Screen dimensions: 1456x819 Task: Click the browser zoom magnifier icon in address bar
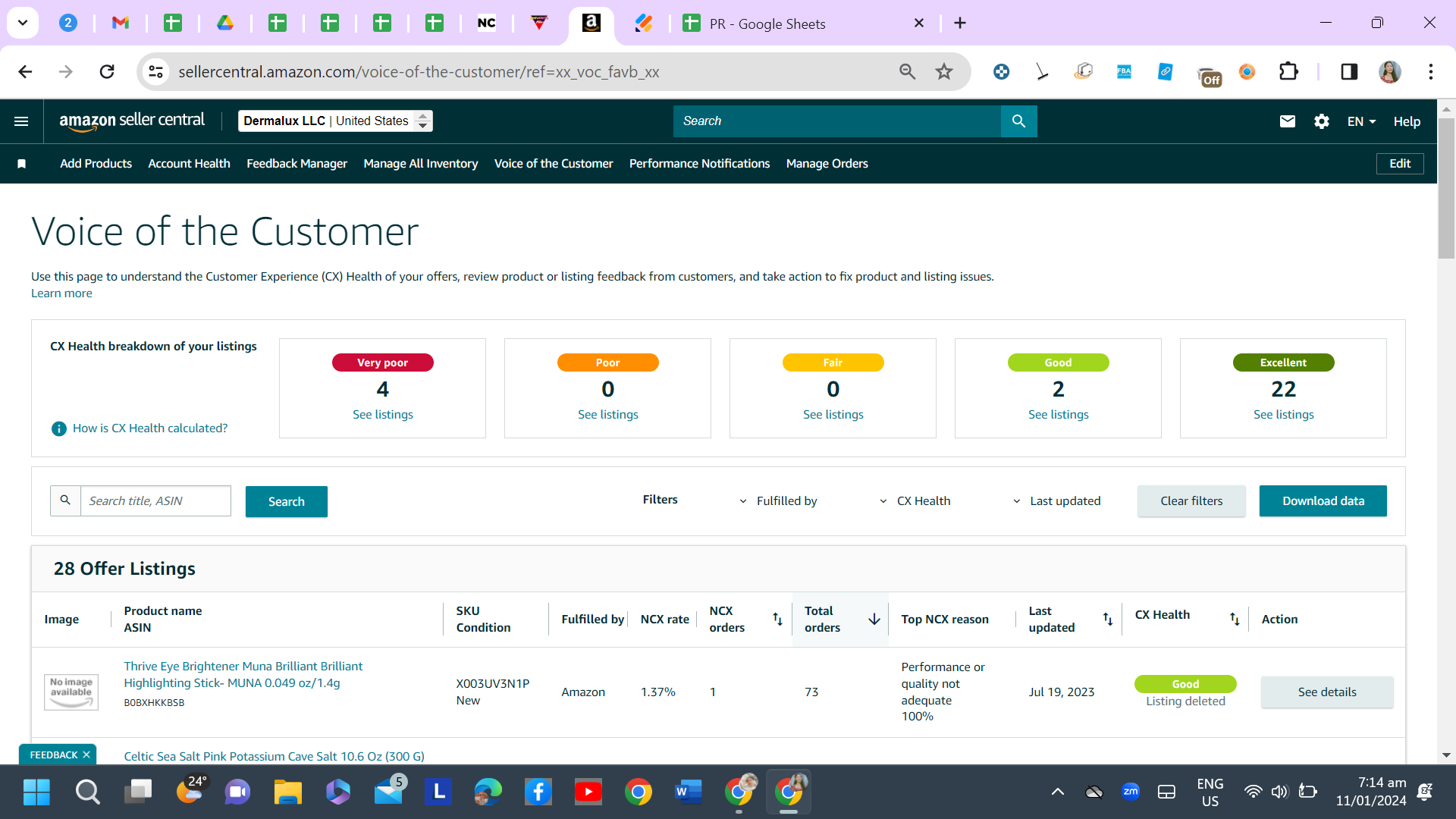[908, 72]
